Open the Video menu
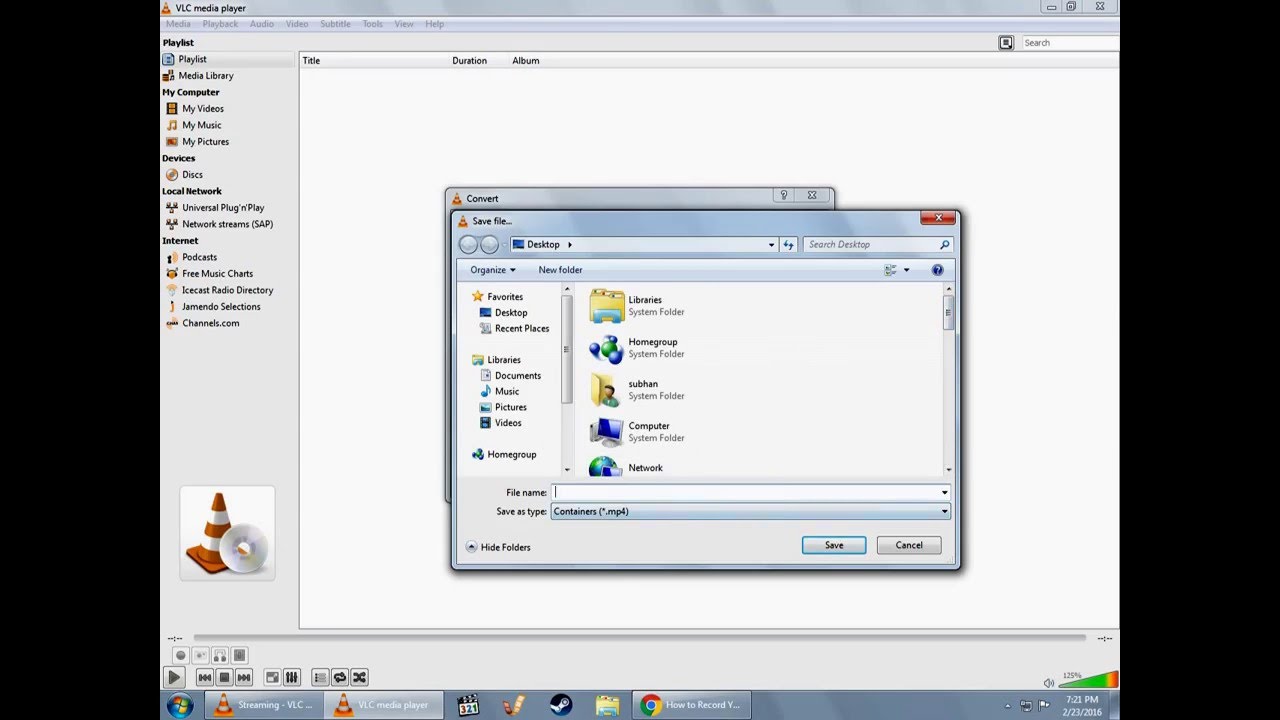The width and height of the screenshot is (1280, 720). [297, 24]
